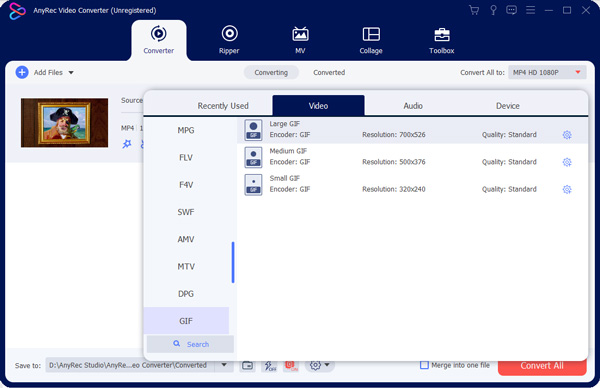Screen dimensions: 600x388
Task: Open the hamburger menu icon
Action: pos(530,10)
